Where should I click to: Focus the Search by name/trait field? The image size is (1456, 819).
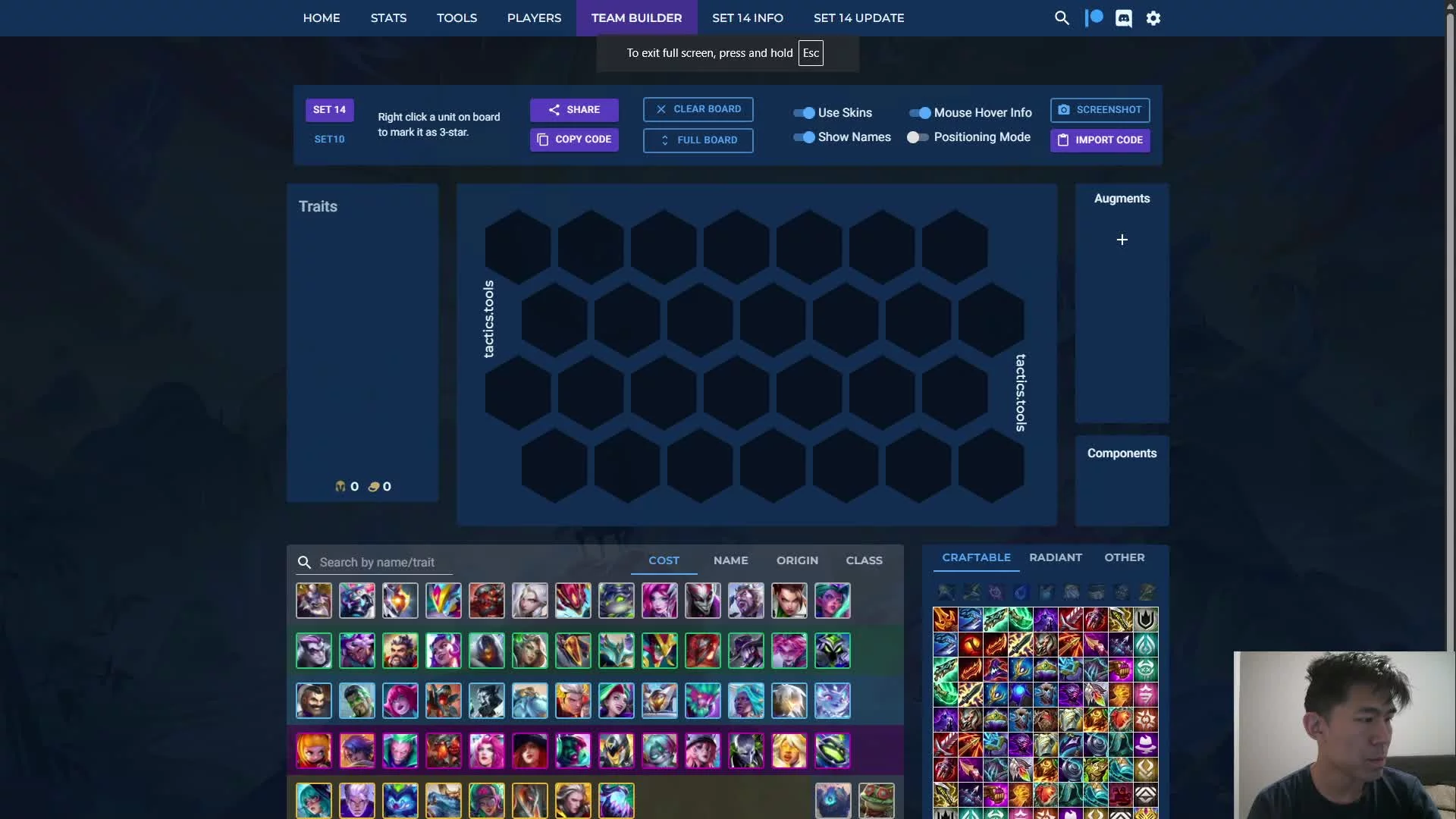[x=375, y=562]
